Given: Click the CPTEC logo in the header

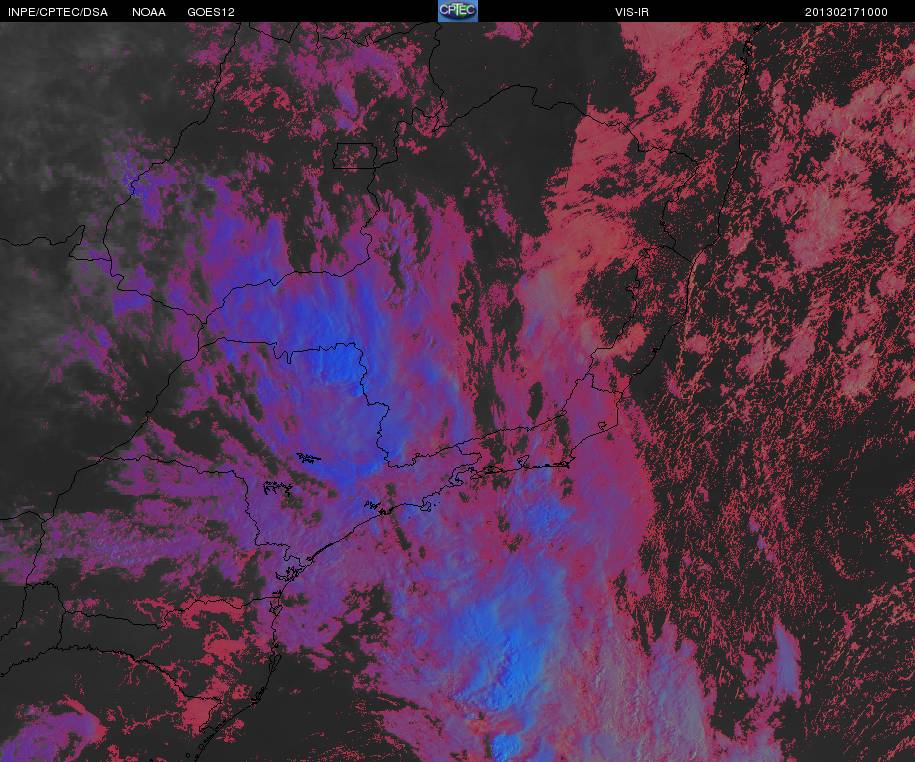Looking at the screenshot, I should tap(458, 11).
